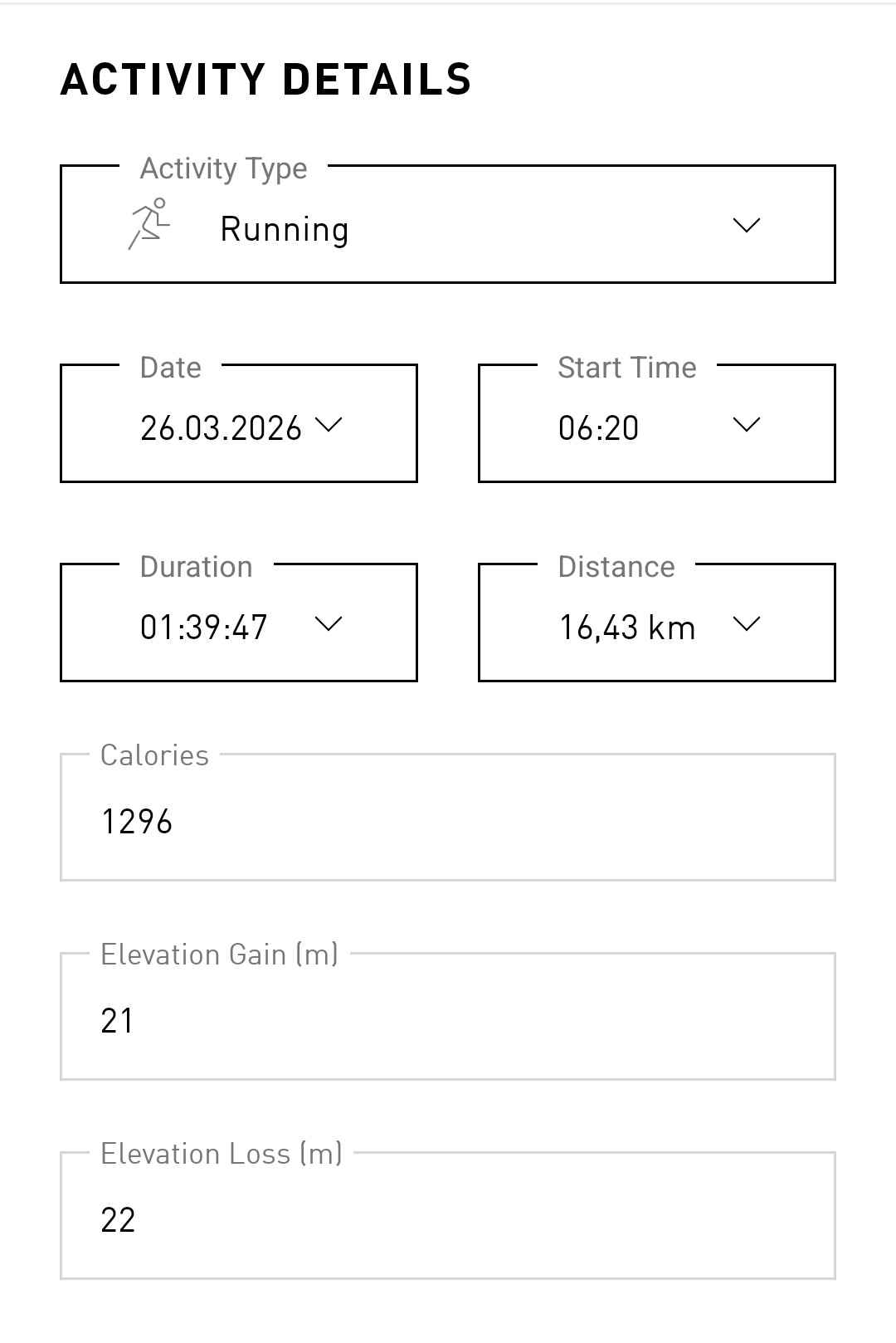Expand the Duration chevron
The height and width of the screenshot is (1343, 896).
329,623
